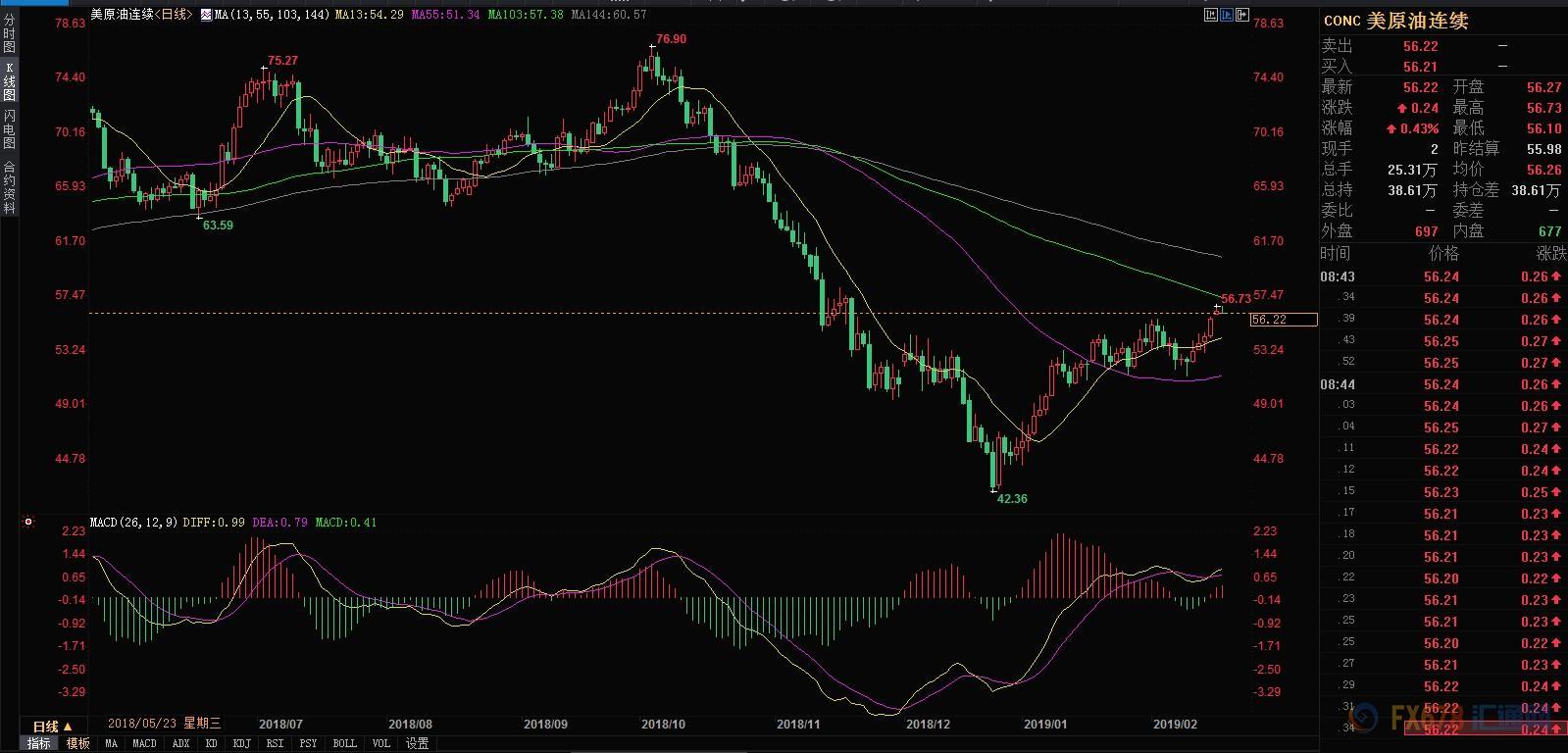Click the 美原油连续<日线> chart title
This screenshot has height=753, width=1568.
(140, 15)
